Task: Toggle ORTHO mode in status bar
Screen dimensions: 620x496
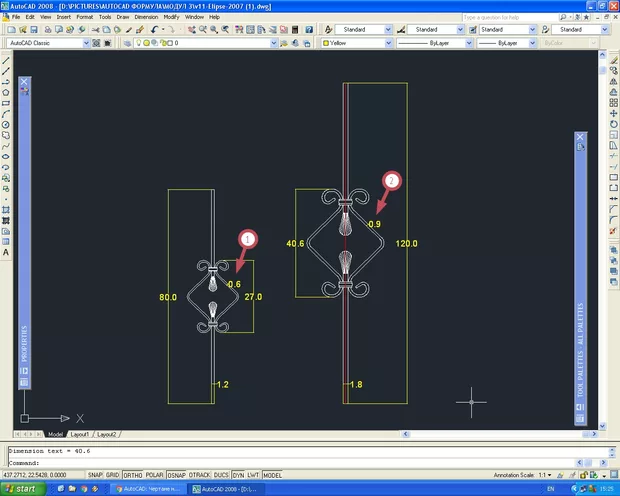Action: pos(132,474)
